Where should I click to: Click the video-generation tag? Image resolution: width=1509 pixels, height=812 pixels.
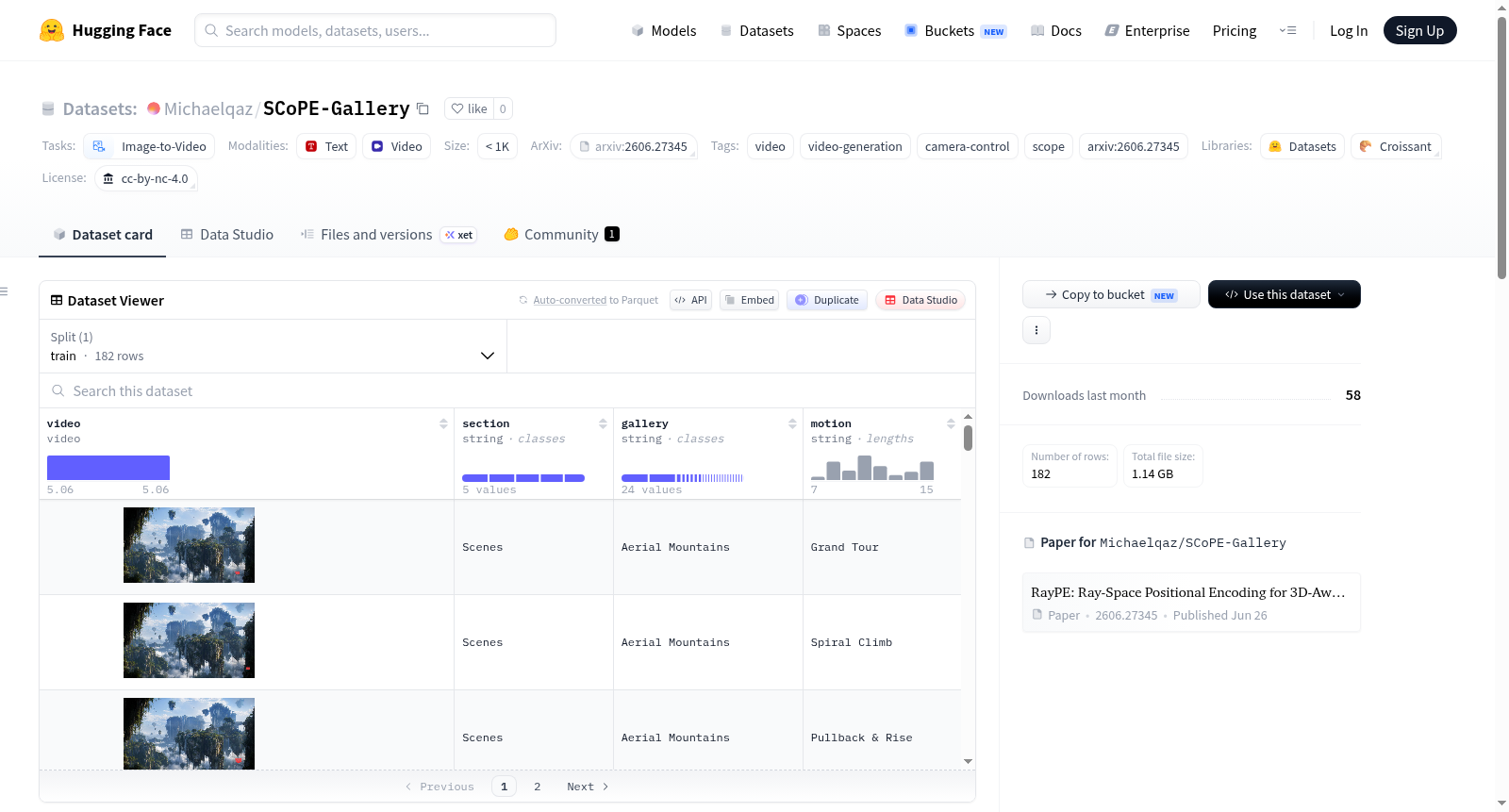point(854,146)
